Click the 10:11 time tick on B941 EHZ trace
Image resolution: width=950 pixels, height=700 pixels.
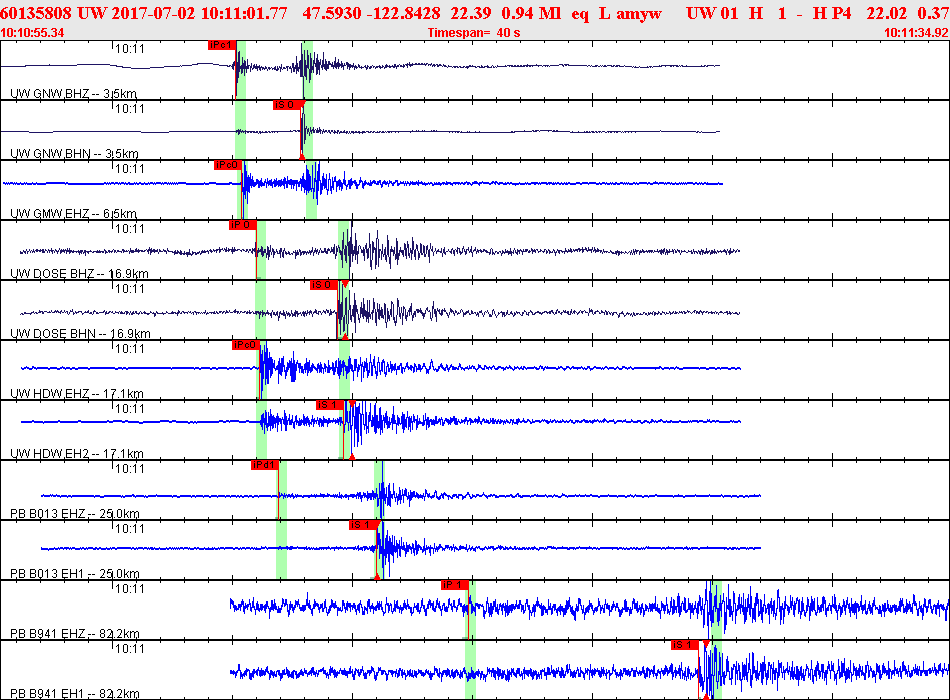point(130,588)
